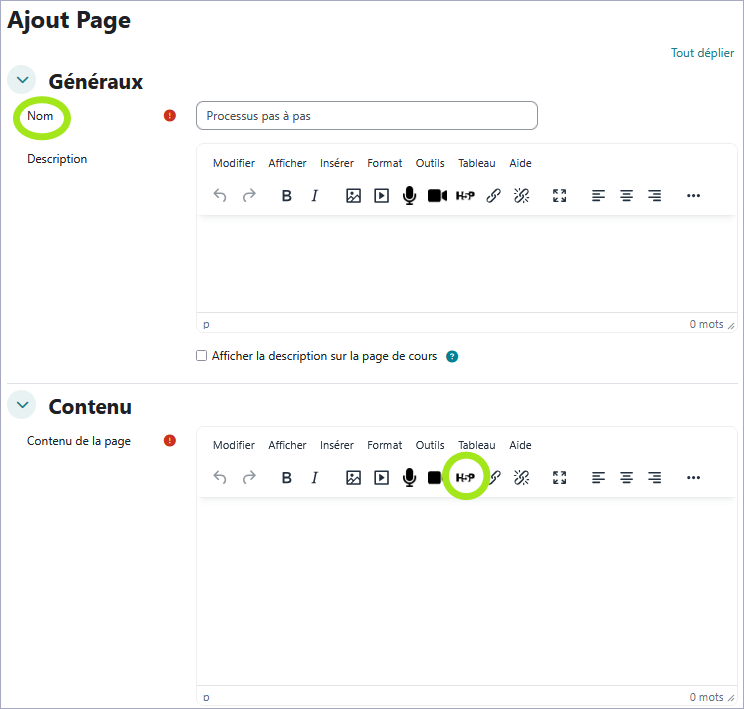Click the video record icon in Description
Screen dimensions: 744x709
[x=437, y=196]
